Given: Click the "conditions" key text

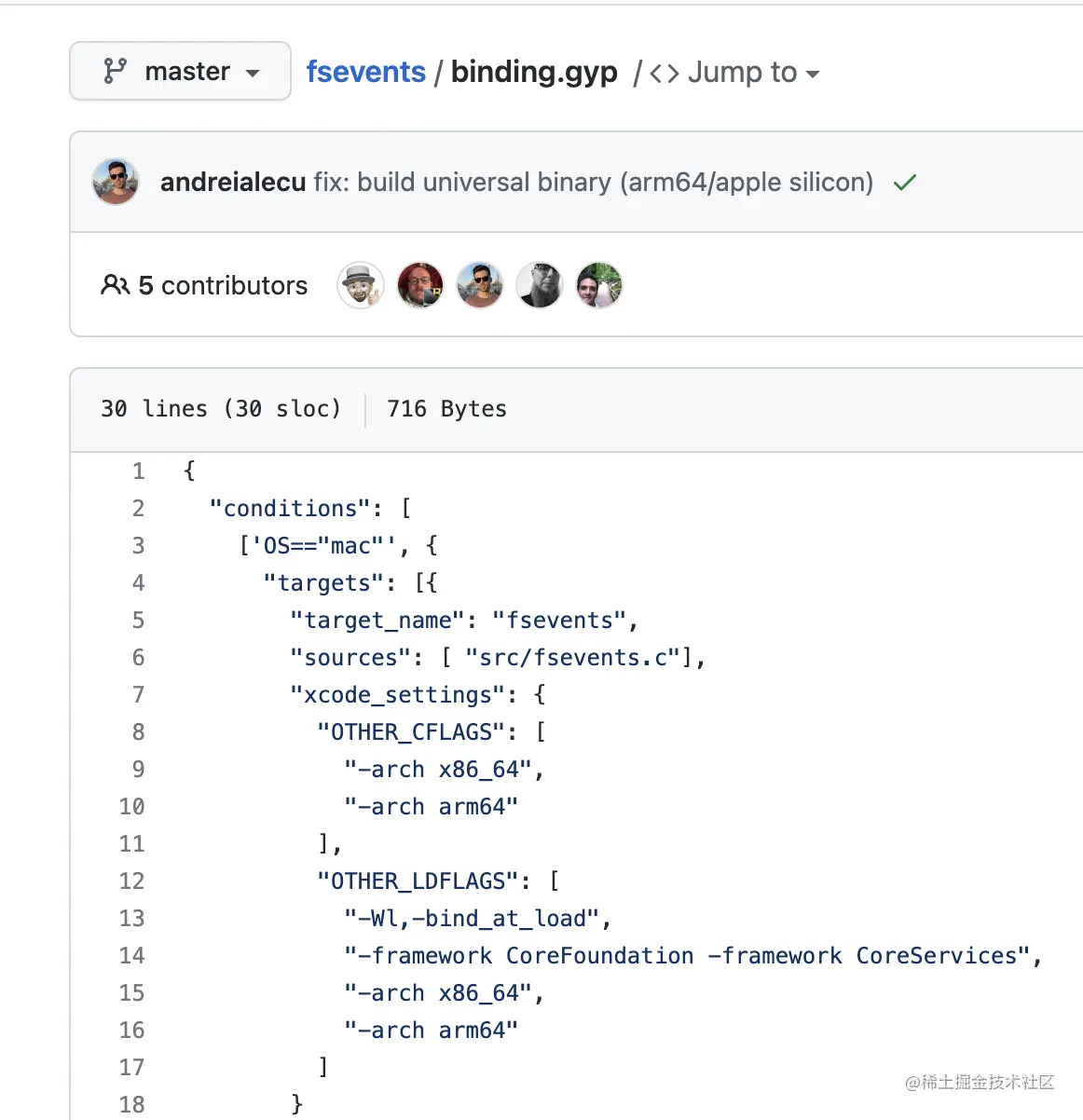Looking at the screenshot, I should coord(291,509).
